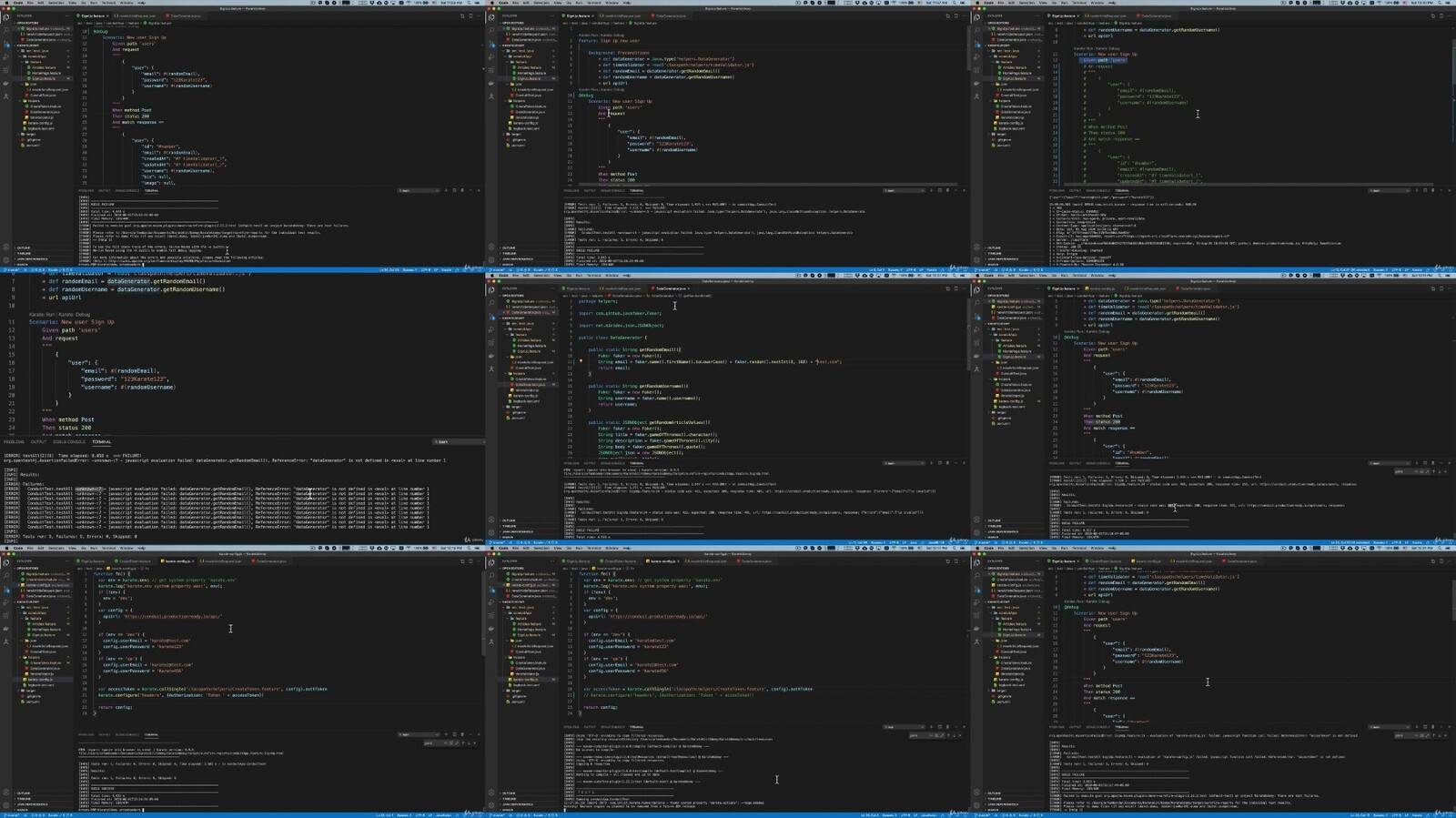This screenshot has height=818, width=1456.
Task: Open Help menu above DataGenerator.java window
Action: [627, 276]
